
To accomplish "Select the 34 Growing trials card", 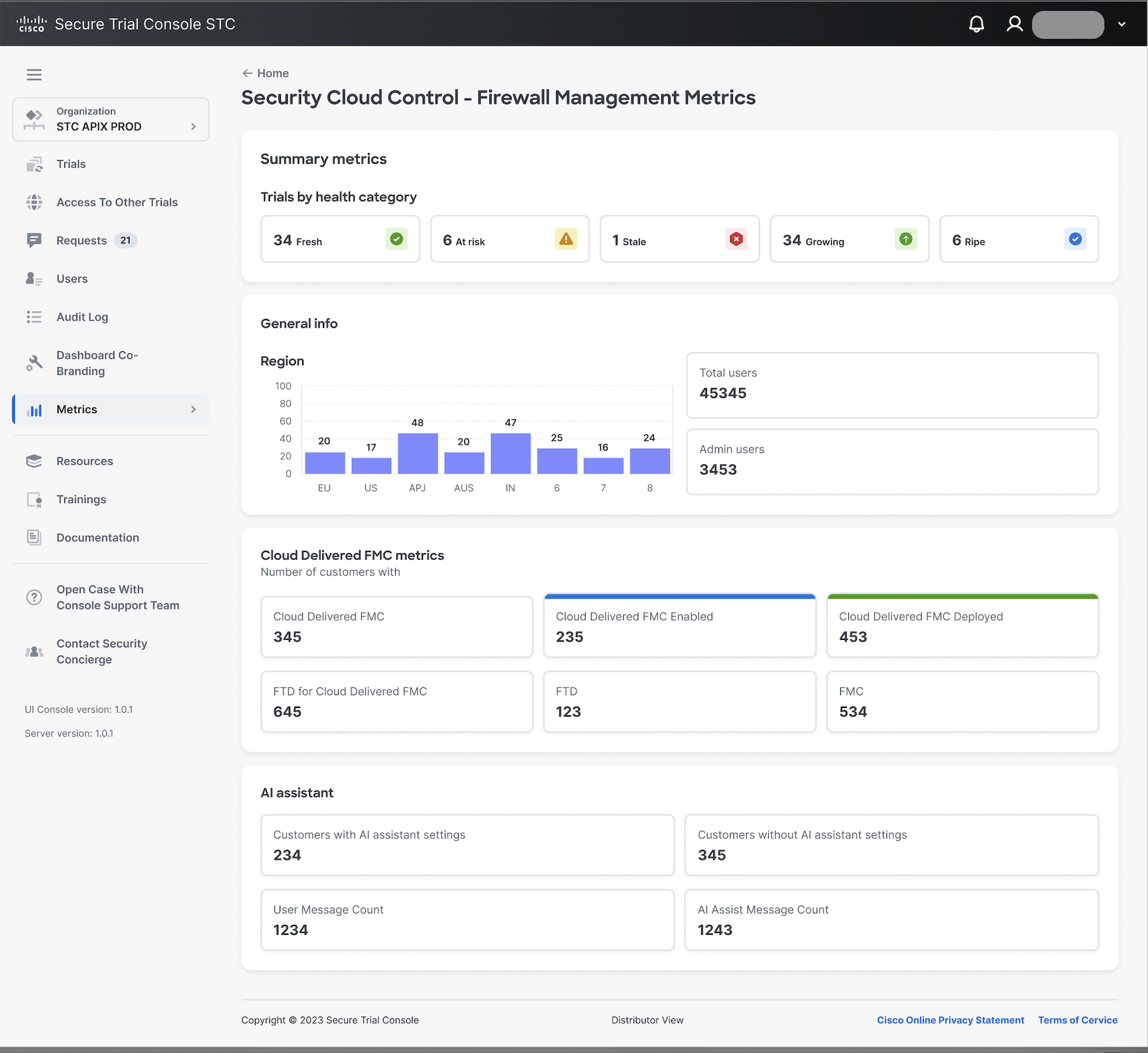I will pyautogui.click(x=849, y=239).
